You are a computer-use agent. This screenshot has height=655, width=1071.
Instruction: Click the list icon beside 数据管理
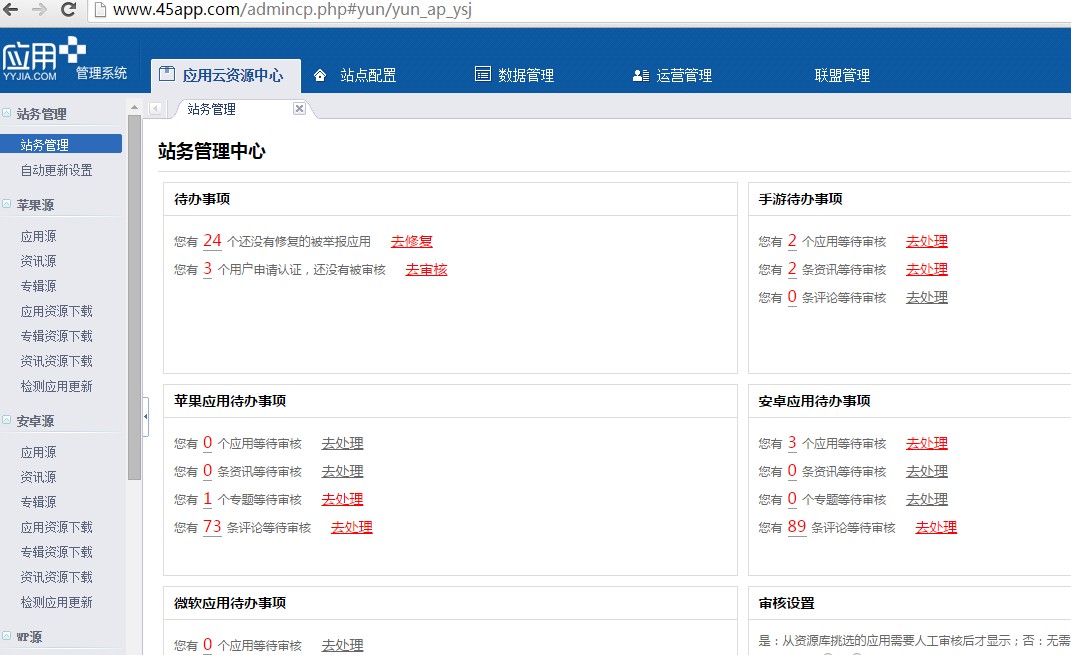(x=482, y=74)
